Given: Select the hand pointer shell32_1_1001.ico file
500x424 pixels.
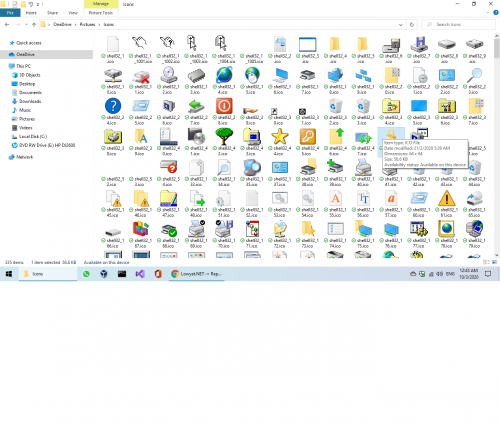Looking at the screenshot, I should click(141, 50).
